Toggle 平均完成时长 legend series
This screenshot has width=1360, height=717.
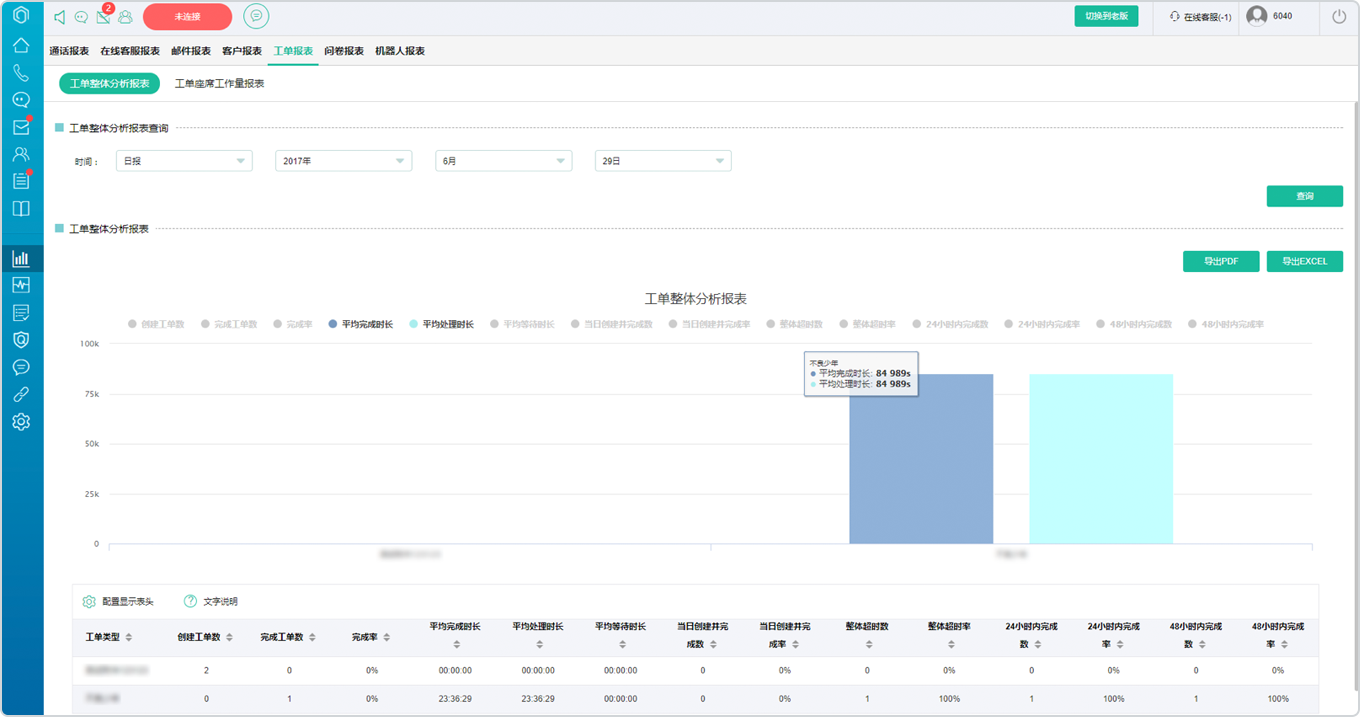coord(360,324)
